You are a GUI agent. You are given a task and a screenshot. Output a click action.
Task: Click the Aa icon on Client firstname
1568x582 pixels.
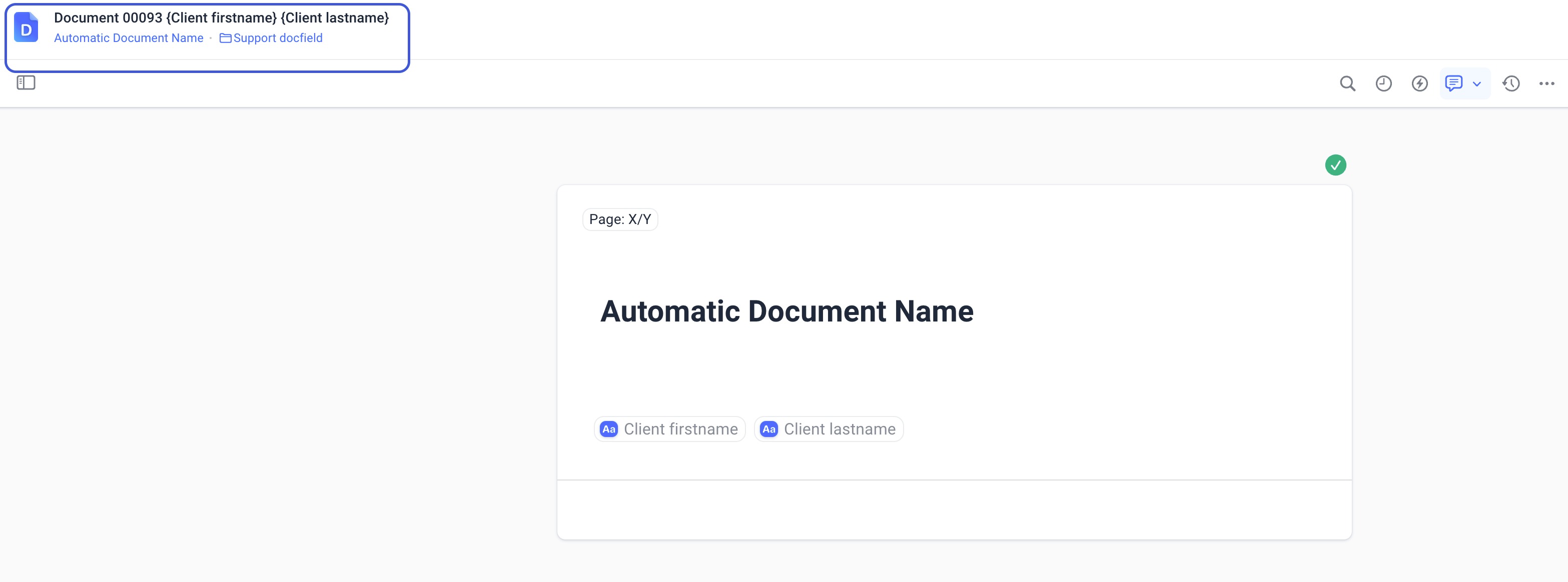click(x=608, y=428)
